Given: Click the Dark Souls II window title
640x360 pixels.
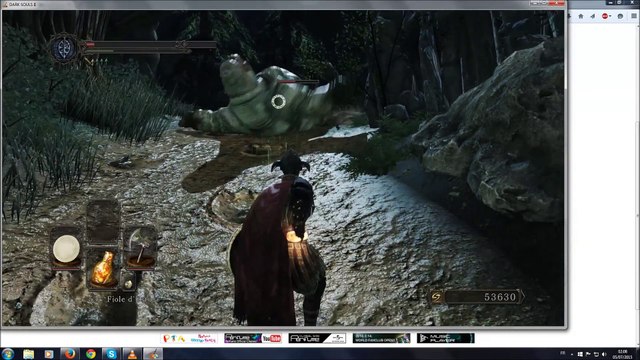Looking at the screenshot, I should coord(23,4).
